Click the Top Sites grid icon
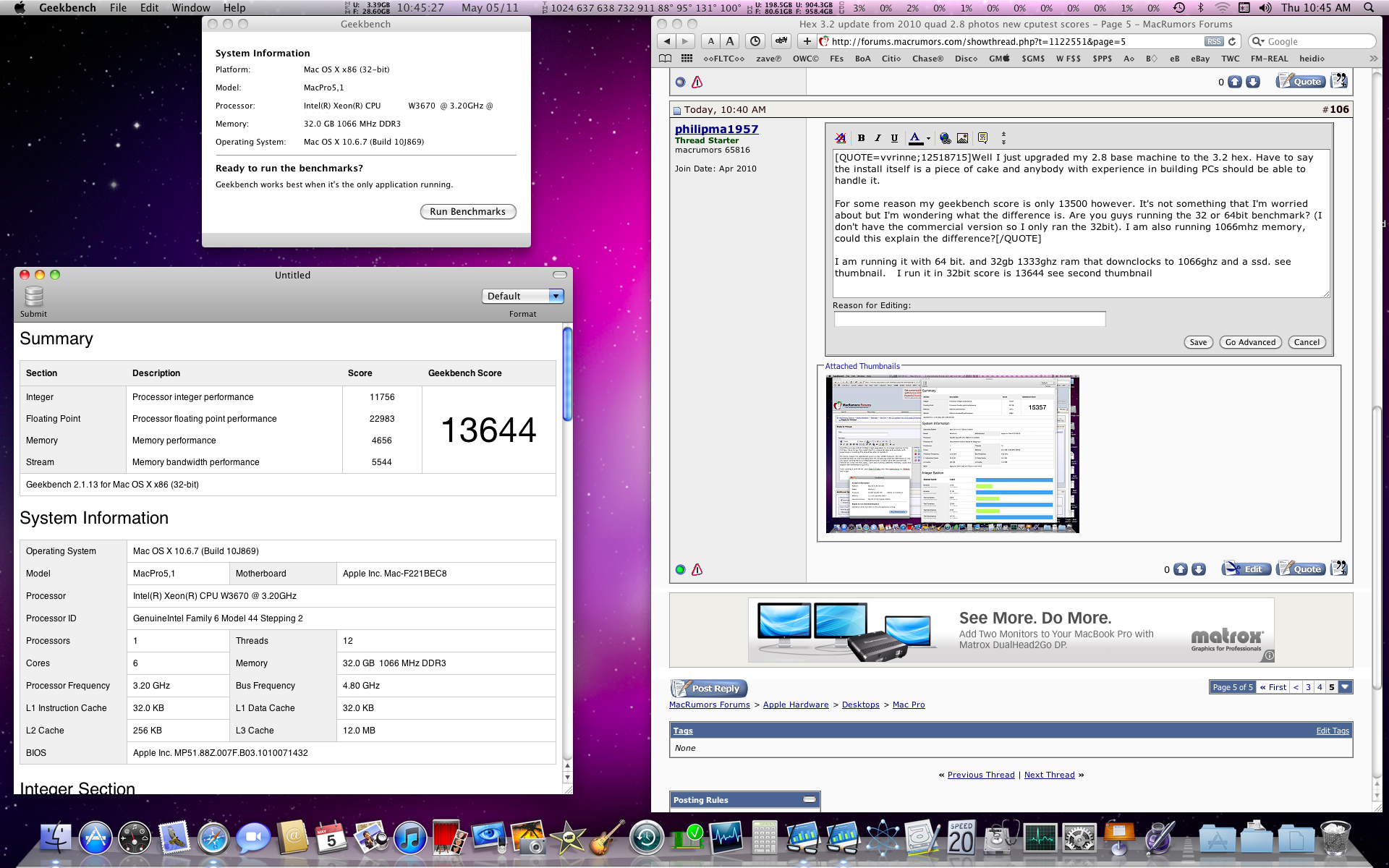 click(687, 59)
